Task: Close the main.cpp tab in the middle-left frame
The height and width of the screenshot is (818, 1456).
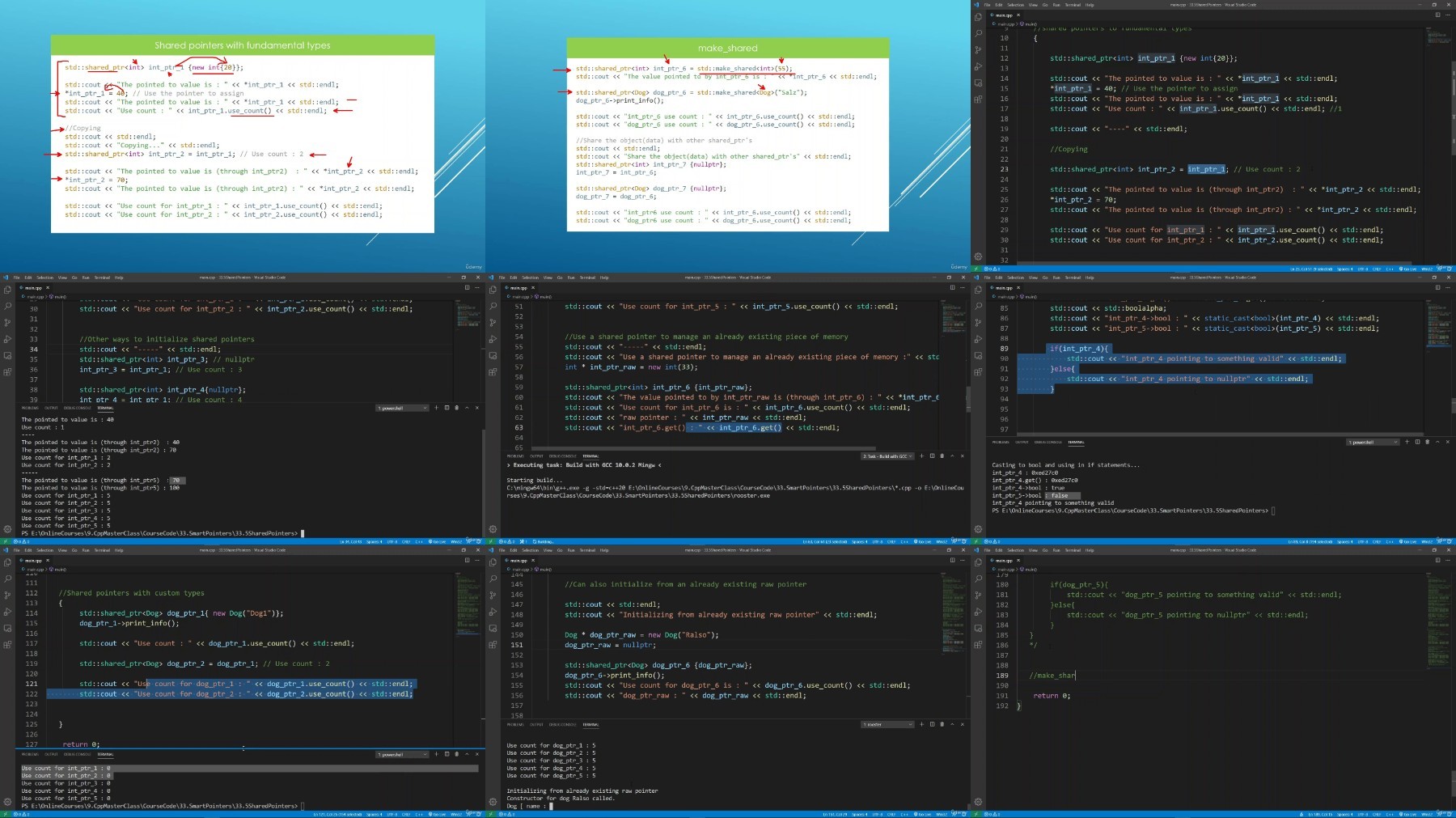Action: [48, 287]
